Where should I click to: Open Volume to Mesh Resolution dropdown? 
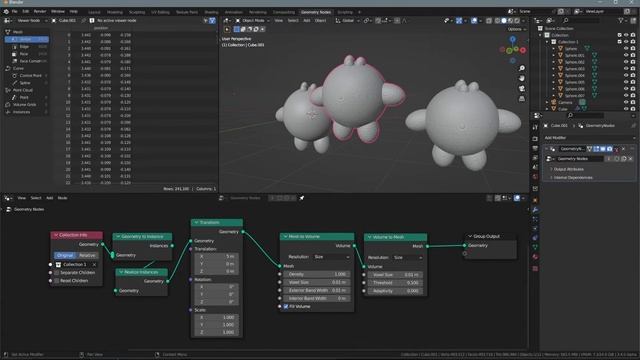click(x=408, y=258)
